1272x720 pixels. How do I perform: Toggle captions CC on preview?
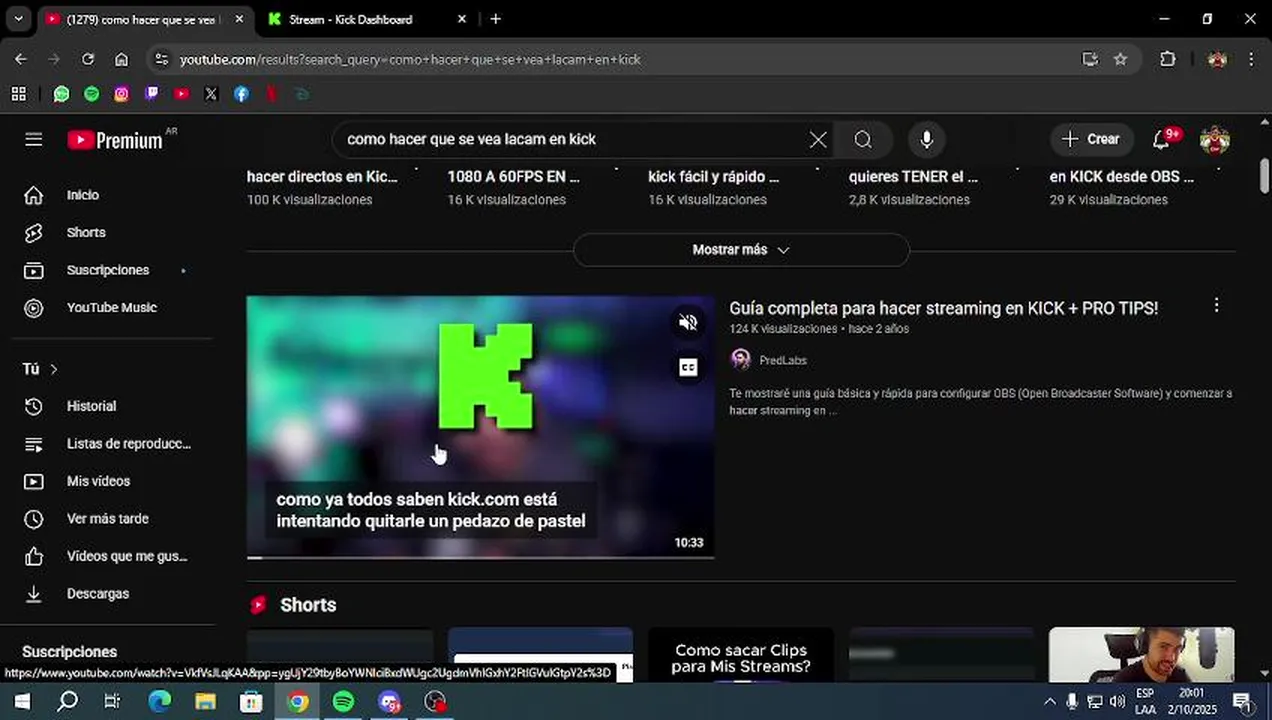pyautogui.click(x=688, y=367)
